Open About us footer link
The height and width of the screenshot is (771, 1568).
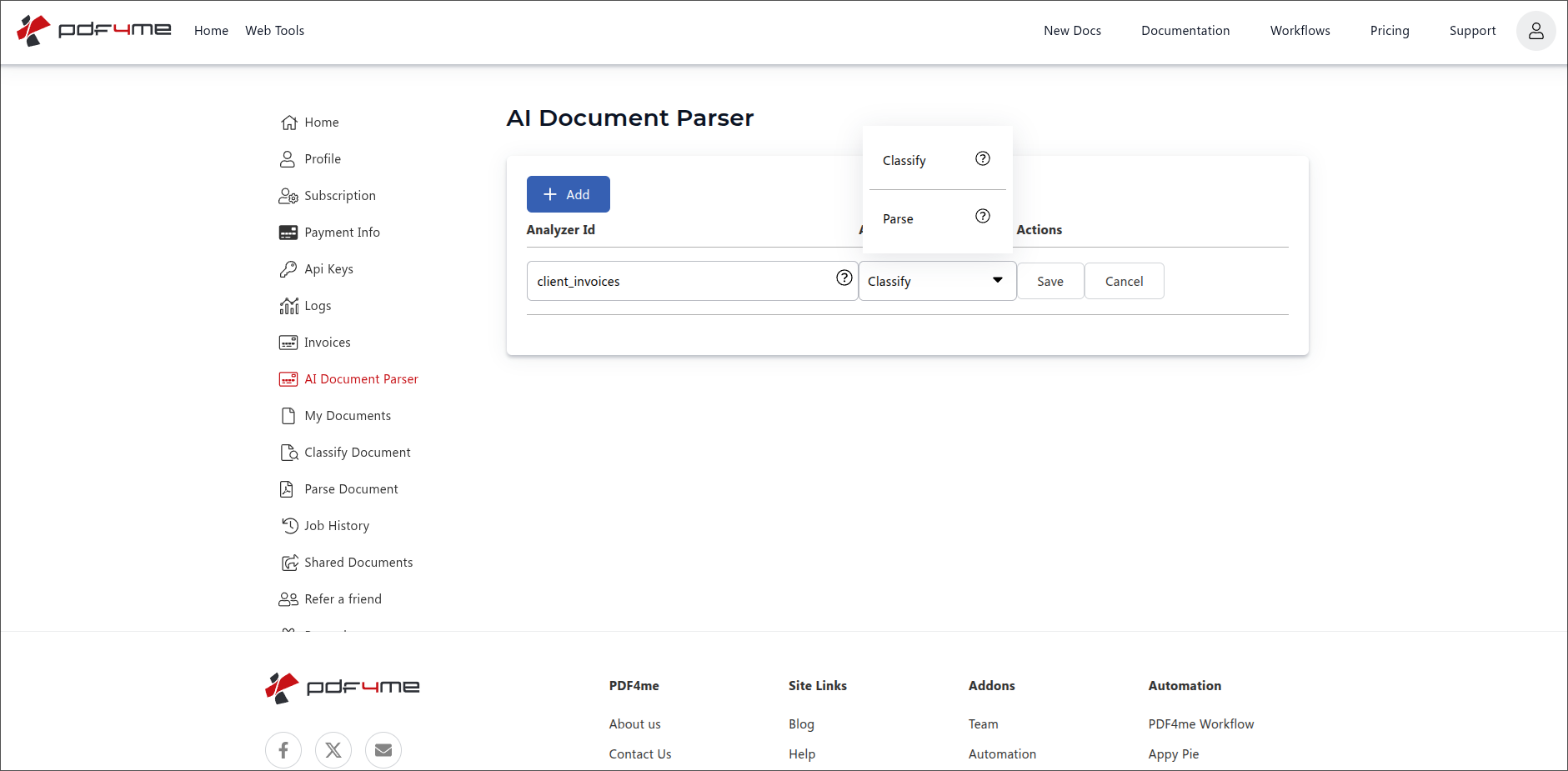[634, 724]
